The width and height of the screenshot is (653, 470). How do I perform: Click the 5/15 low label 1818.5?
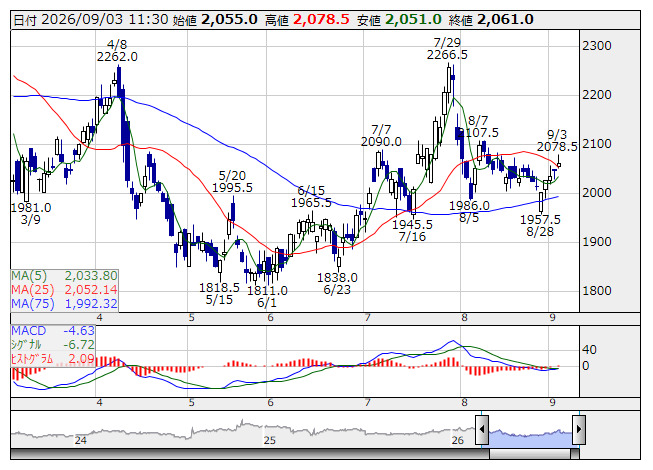coord(219,288)
